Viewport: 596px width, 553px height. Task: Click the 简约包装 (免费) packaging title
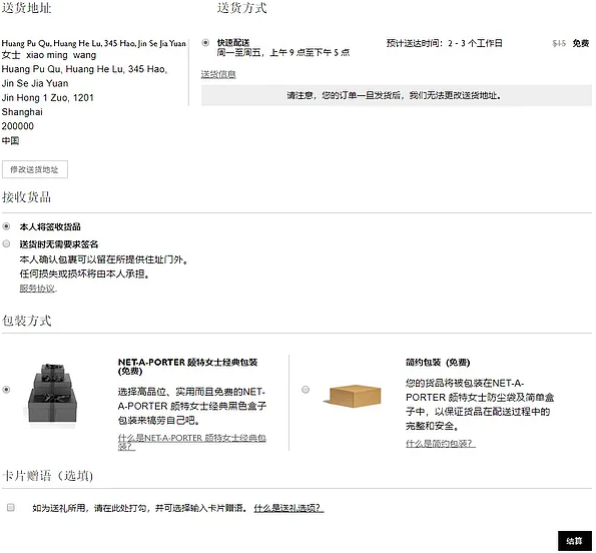438,363
